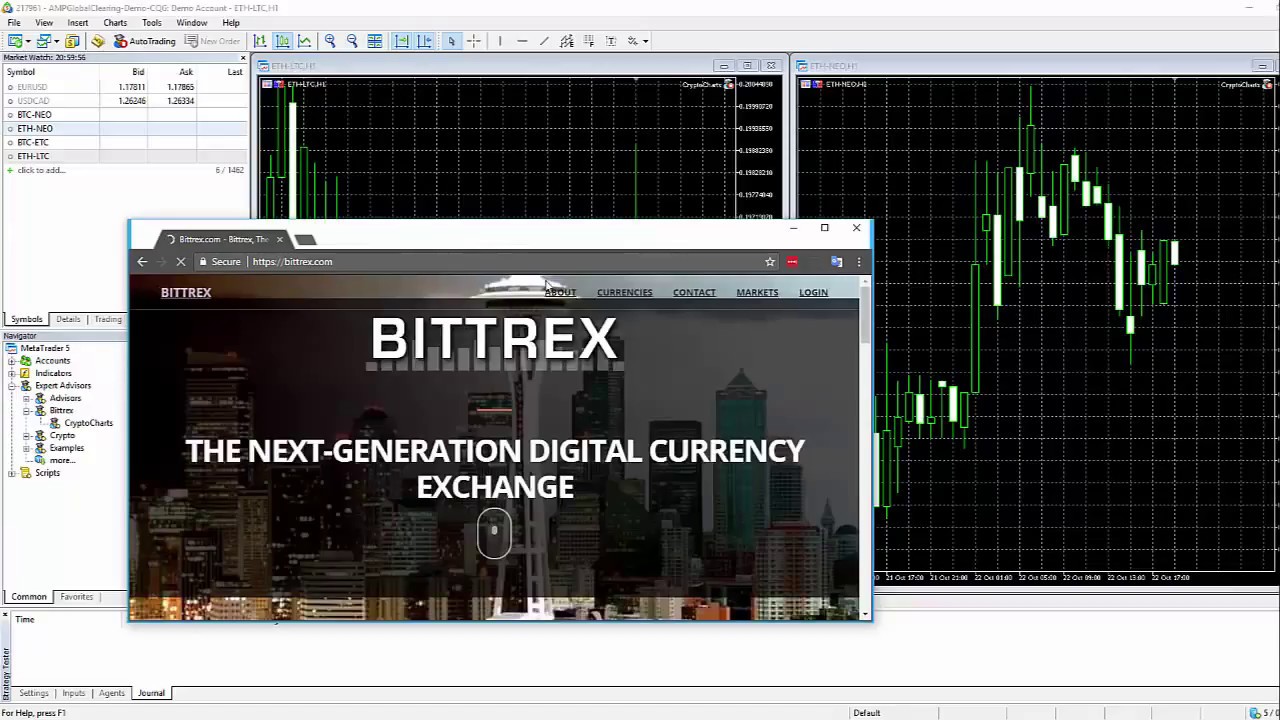Tile chart windows using toolbar icon

[x=374, y=41]
